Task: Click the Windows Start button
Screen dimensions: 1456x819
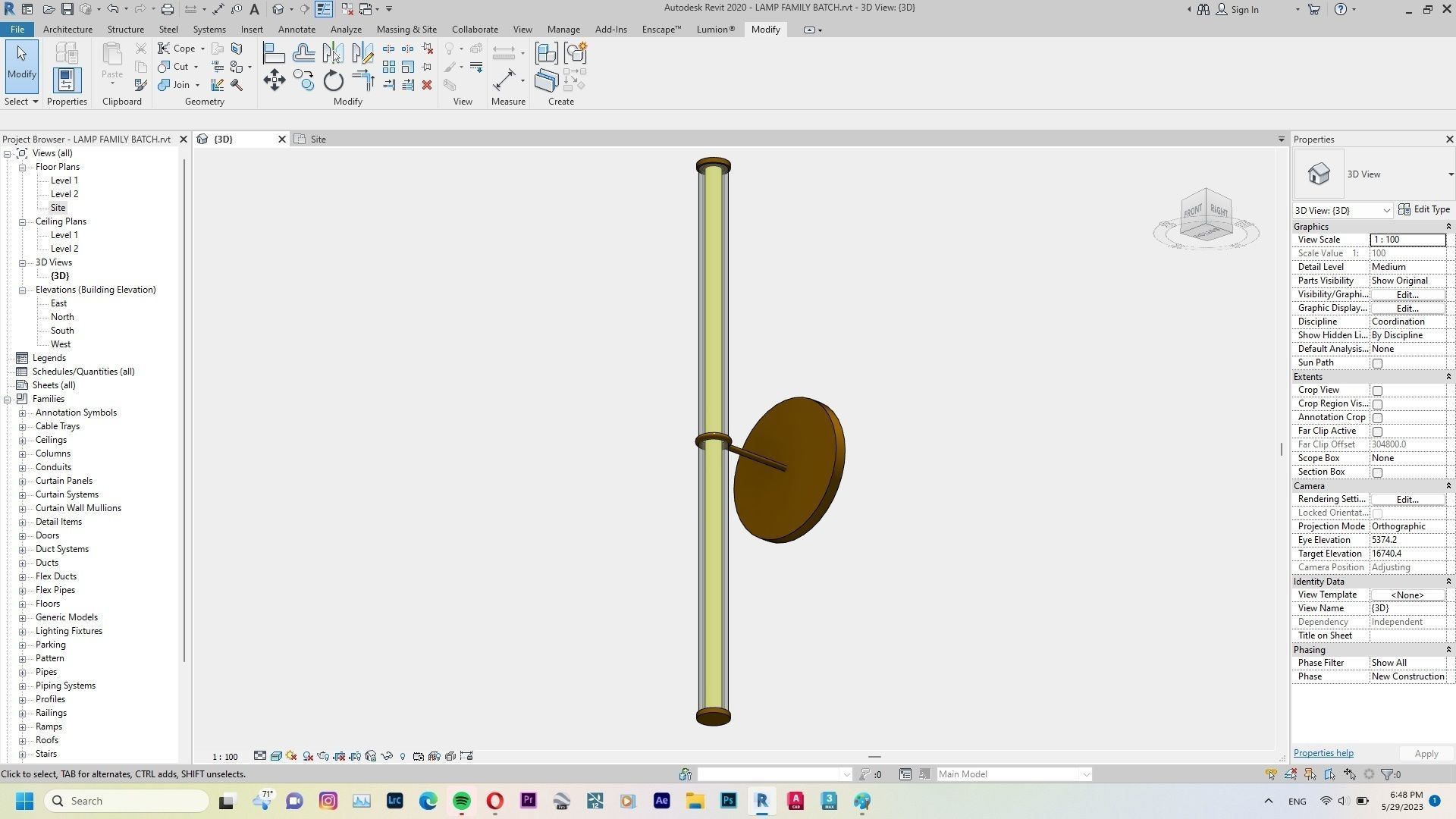Action: coord(24,801)
